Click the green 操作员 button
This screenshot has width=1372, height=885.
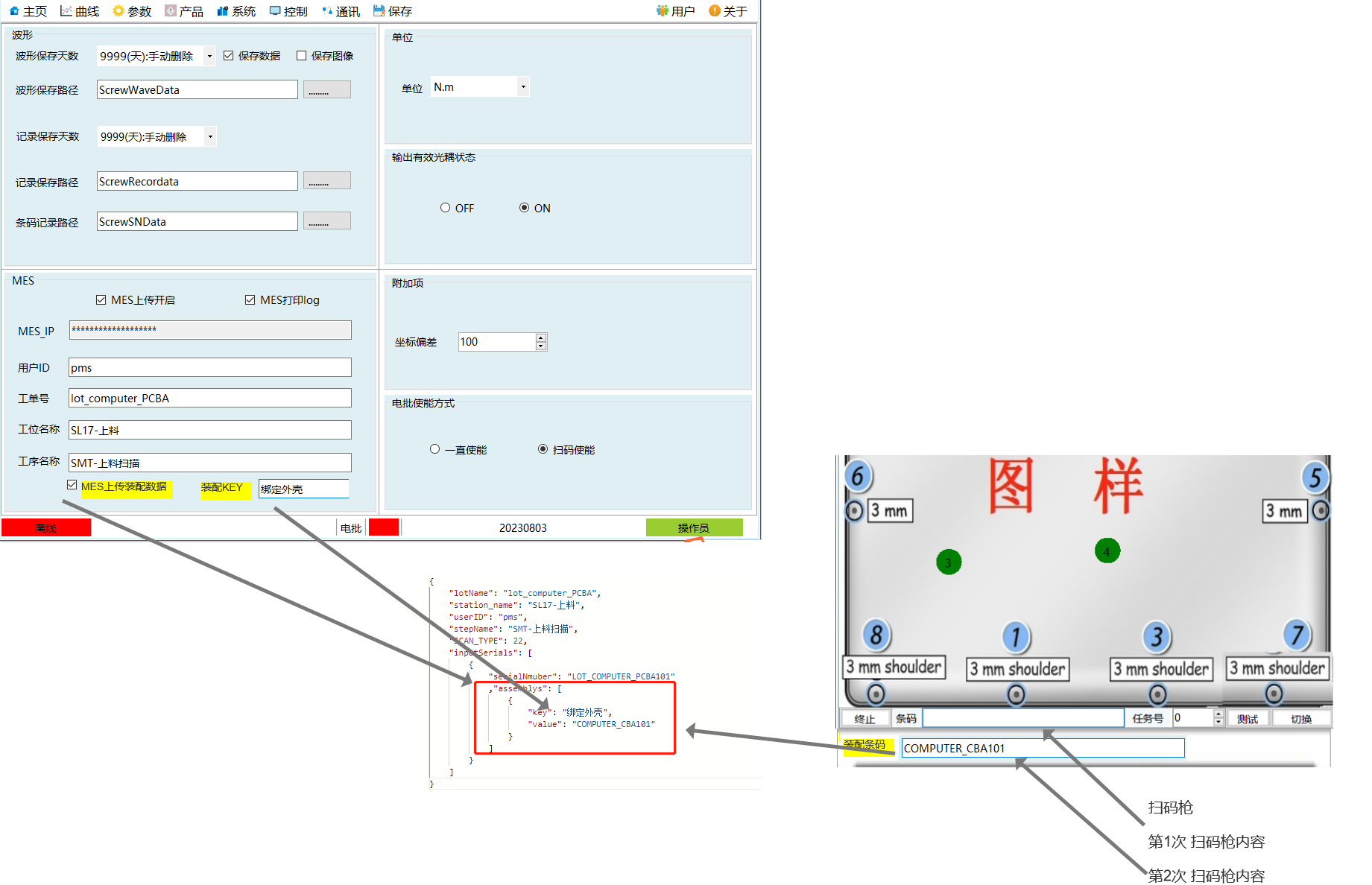pyautogui.click(x=694, y=527)
